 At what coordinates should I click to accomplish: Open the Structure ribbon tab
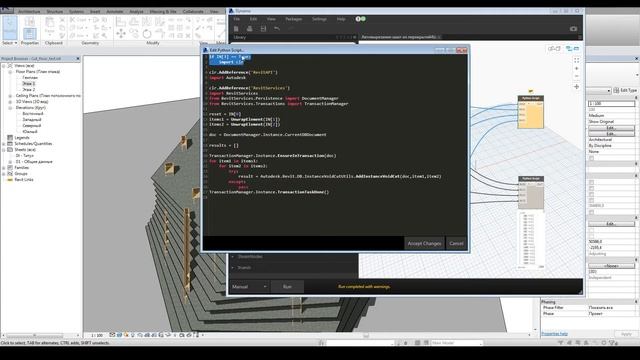pos(55,11)
